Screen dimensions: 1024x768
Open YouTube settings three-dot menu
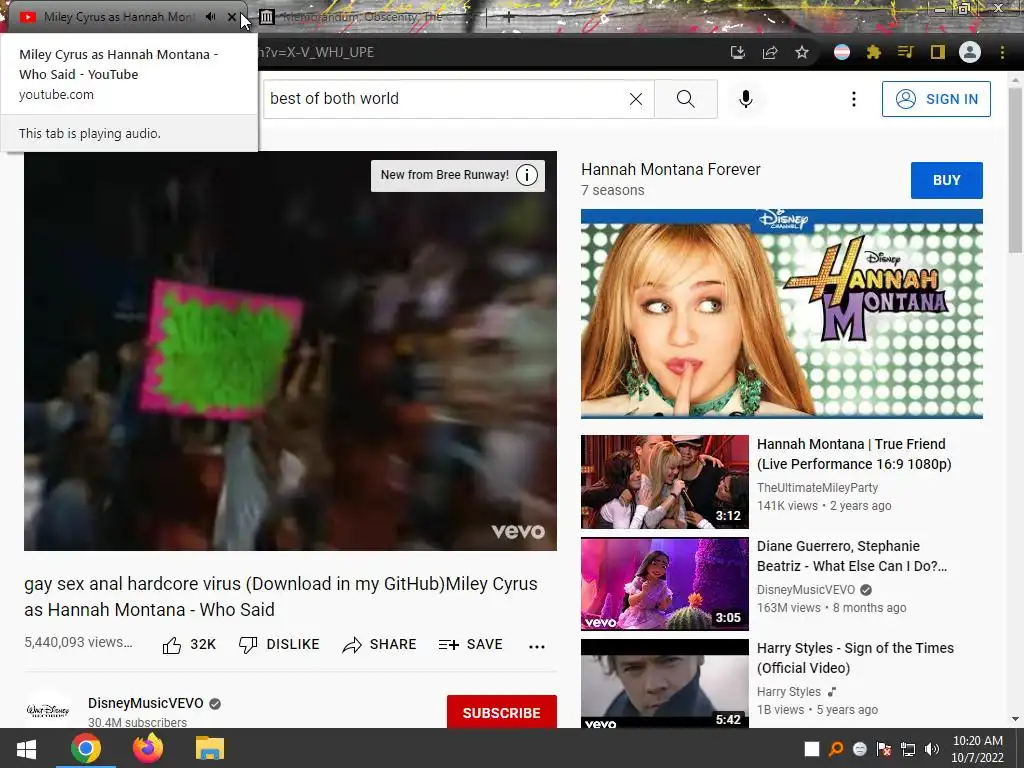(854, 99)
